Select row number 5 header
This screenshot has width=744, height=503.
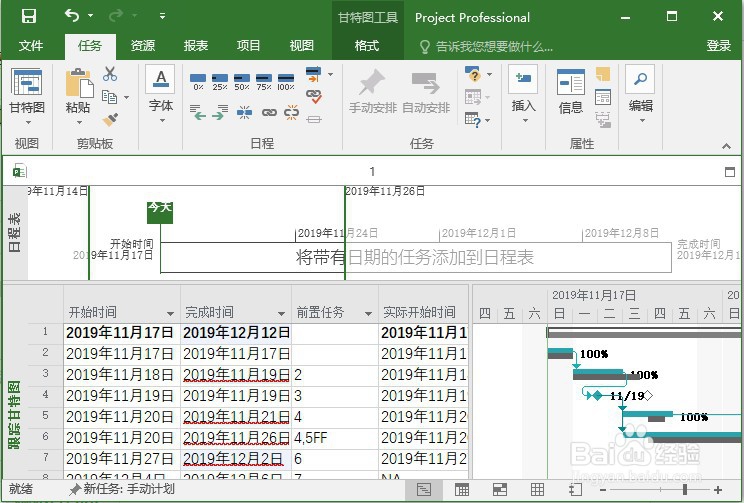pyautogui.click(x=46, y=416)
